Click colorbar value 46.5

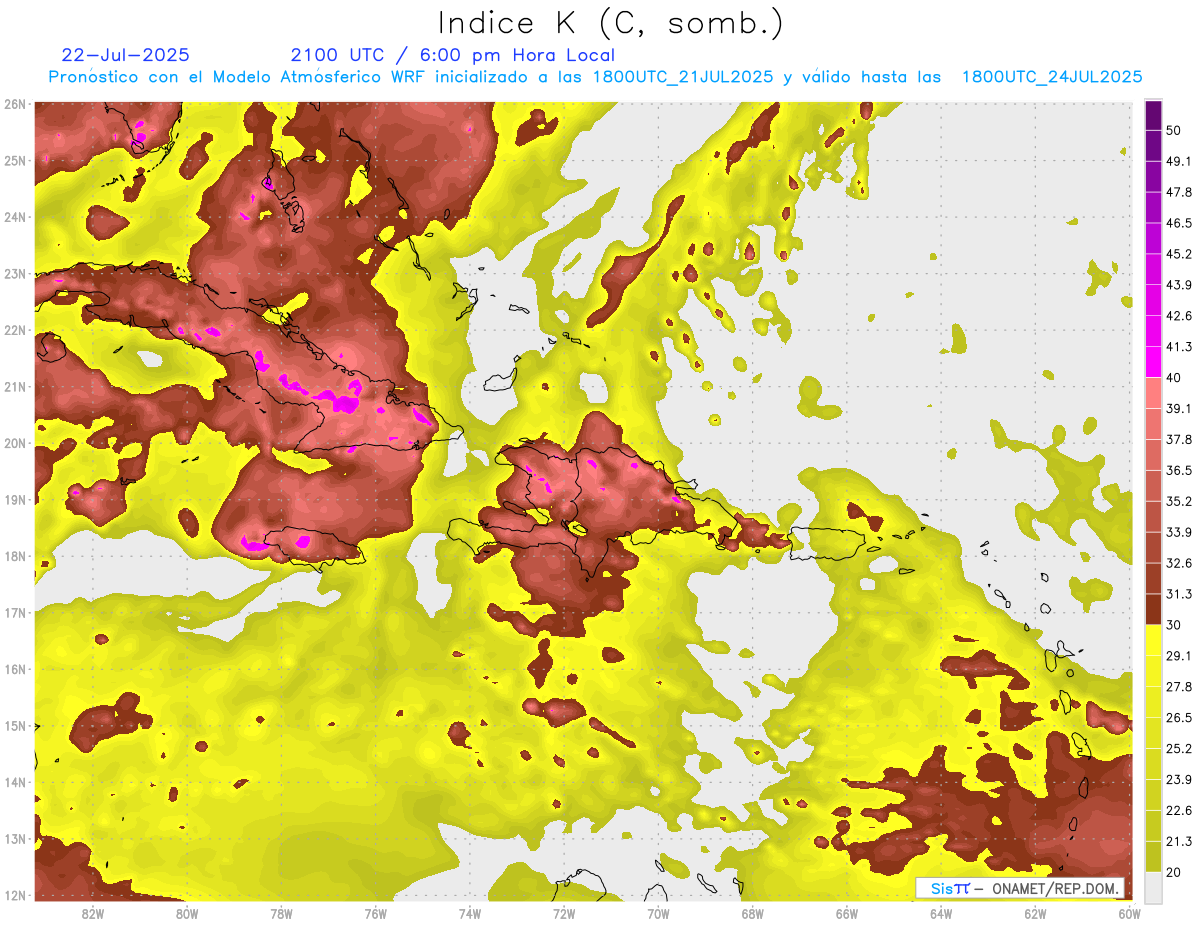(1179, 223)
